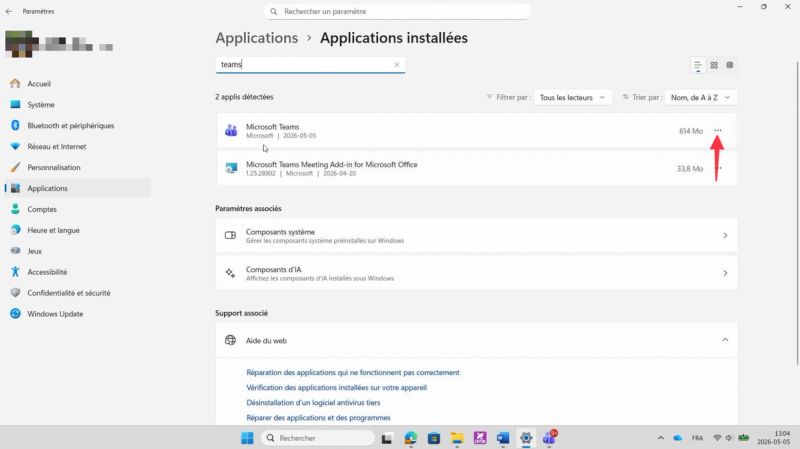The image size is (800, 449).
Task: Open the Windows Start menu
Action: [247, 438]
